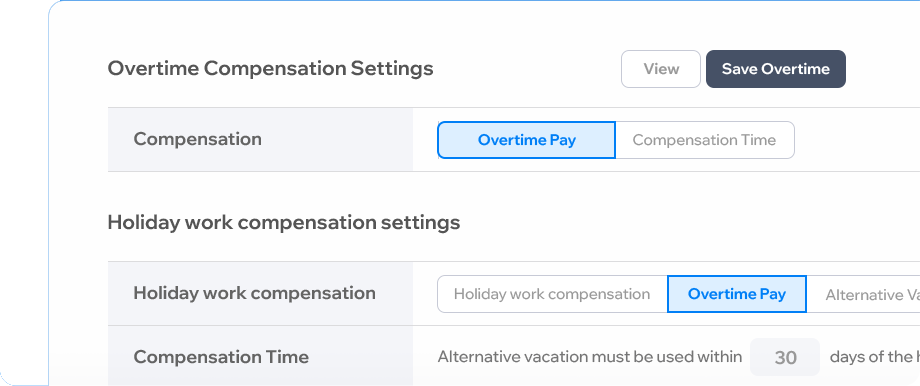Click the Compensation Time row label
The width and height of the screenshot is (920, 386).
click(x=221, y=357)
